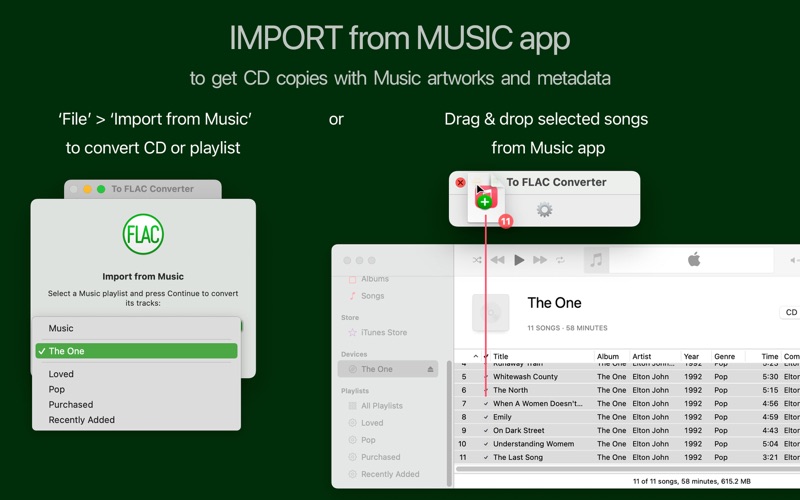800x500 pixels.
Task: Toggle the checkmark for Emily
Action: pyautogui.click(x=486, y=417)
